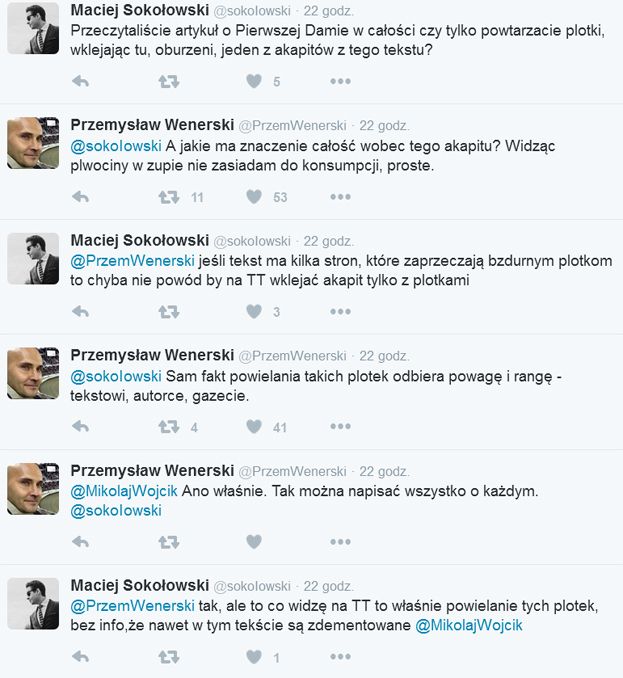The image size is (623, 678).
Task: Like the 'Ano właśnie' tweet with no likes
Action: click(254, 541)
